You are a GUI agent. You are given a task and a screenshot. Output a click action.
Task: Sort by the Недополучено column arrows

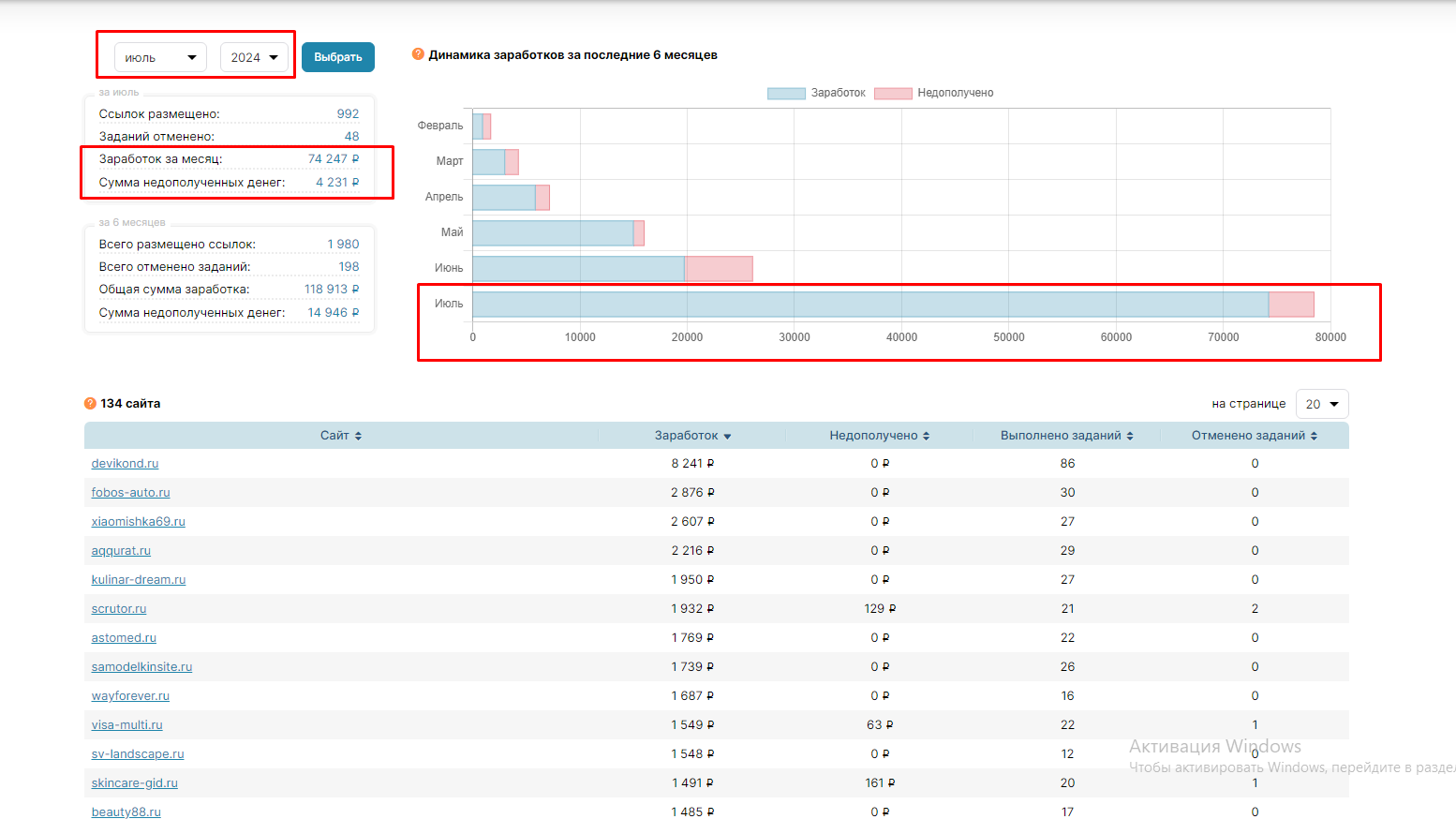point(926,436)
